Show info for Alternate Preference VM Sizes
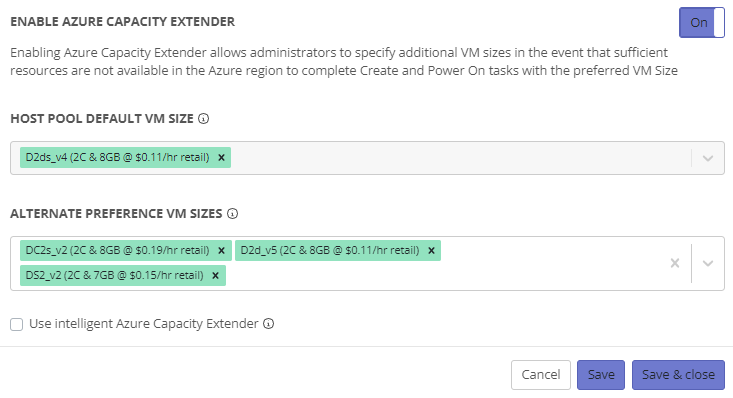 (232, 214)
